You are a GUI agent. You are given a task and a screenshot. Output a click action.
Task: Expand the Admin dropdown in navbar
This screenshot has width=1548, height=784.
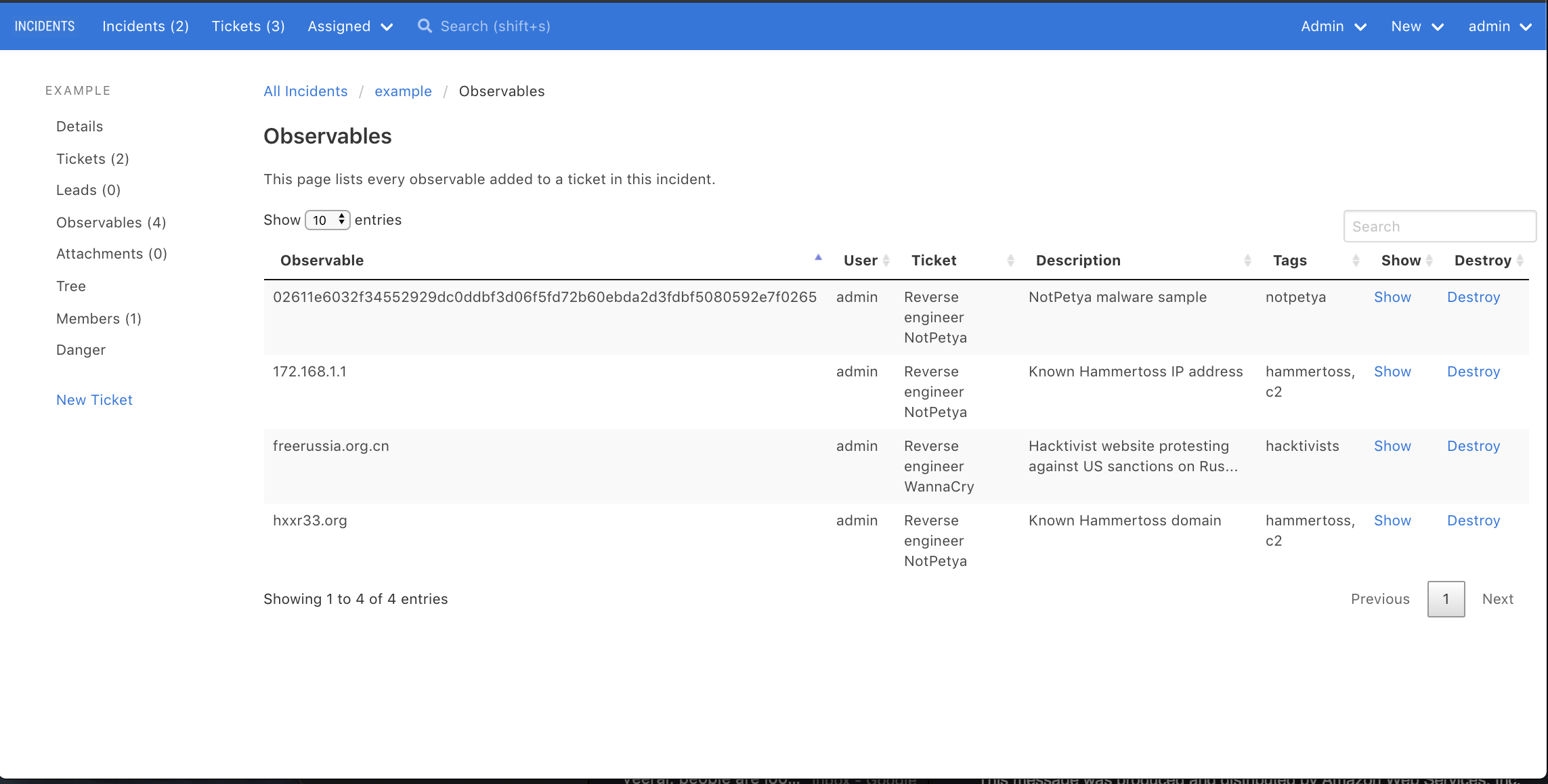[x=1333, y=26]
